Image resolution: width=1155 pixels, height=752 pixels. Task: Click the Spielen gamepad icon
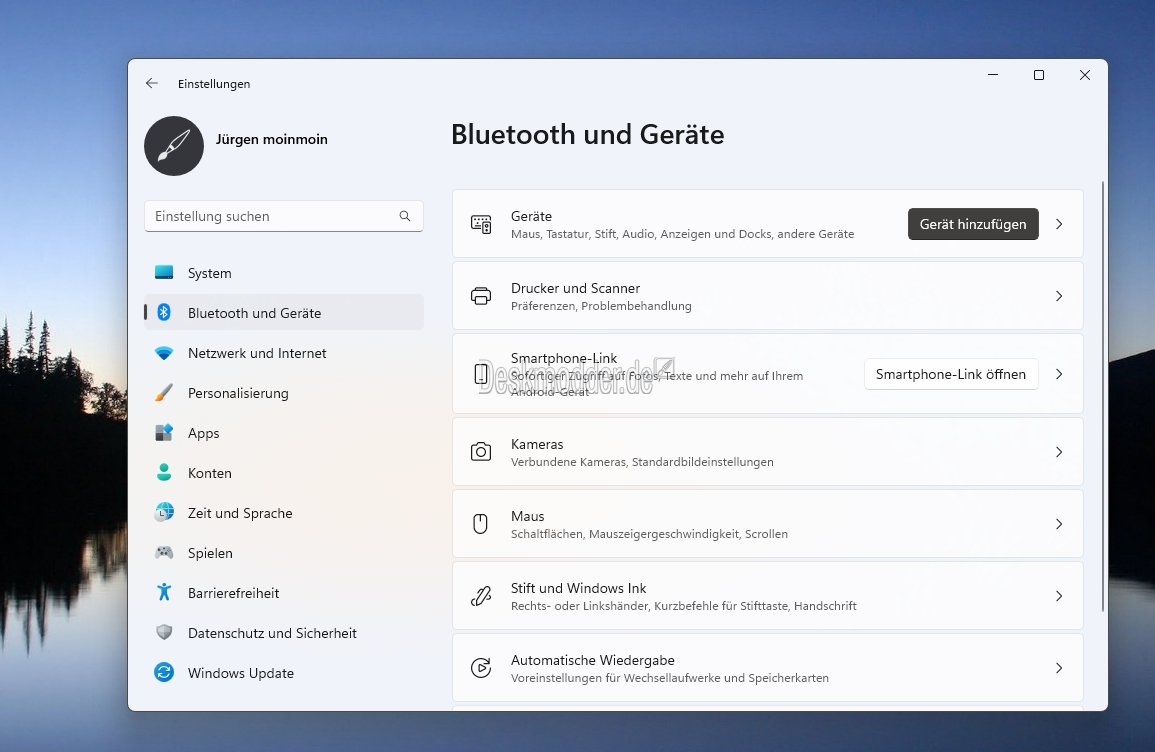pos(164,552)
